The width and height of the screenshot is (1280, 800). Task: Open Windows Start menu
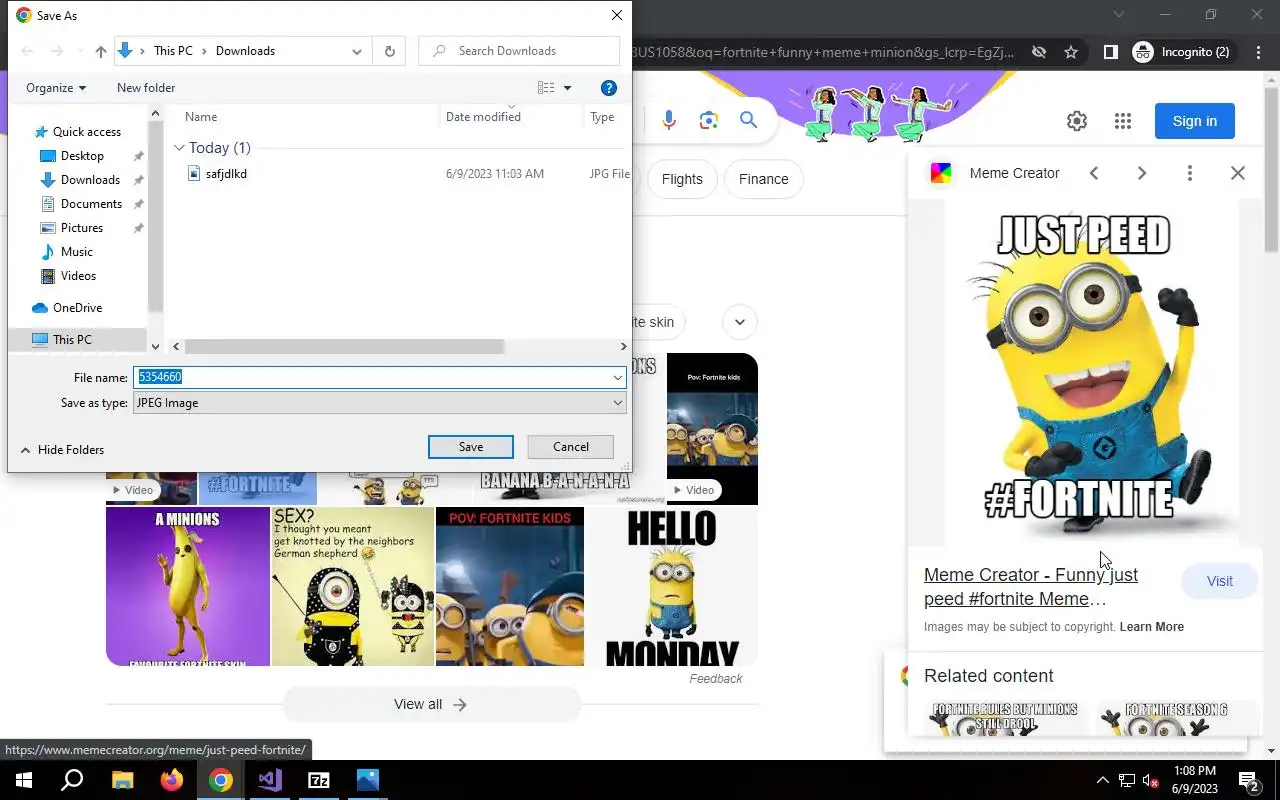[24, 780]
